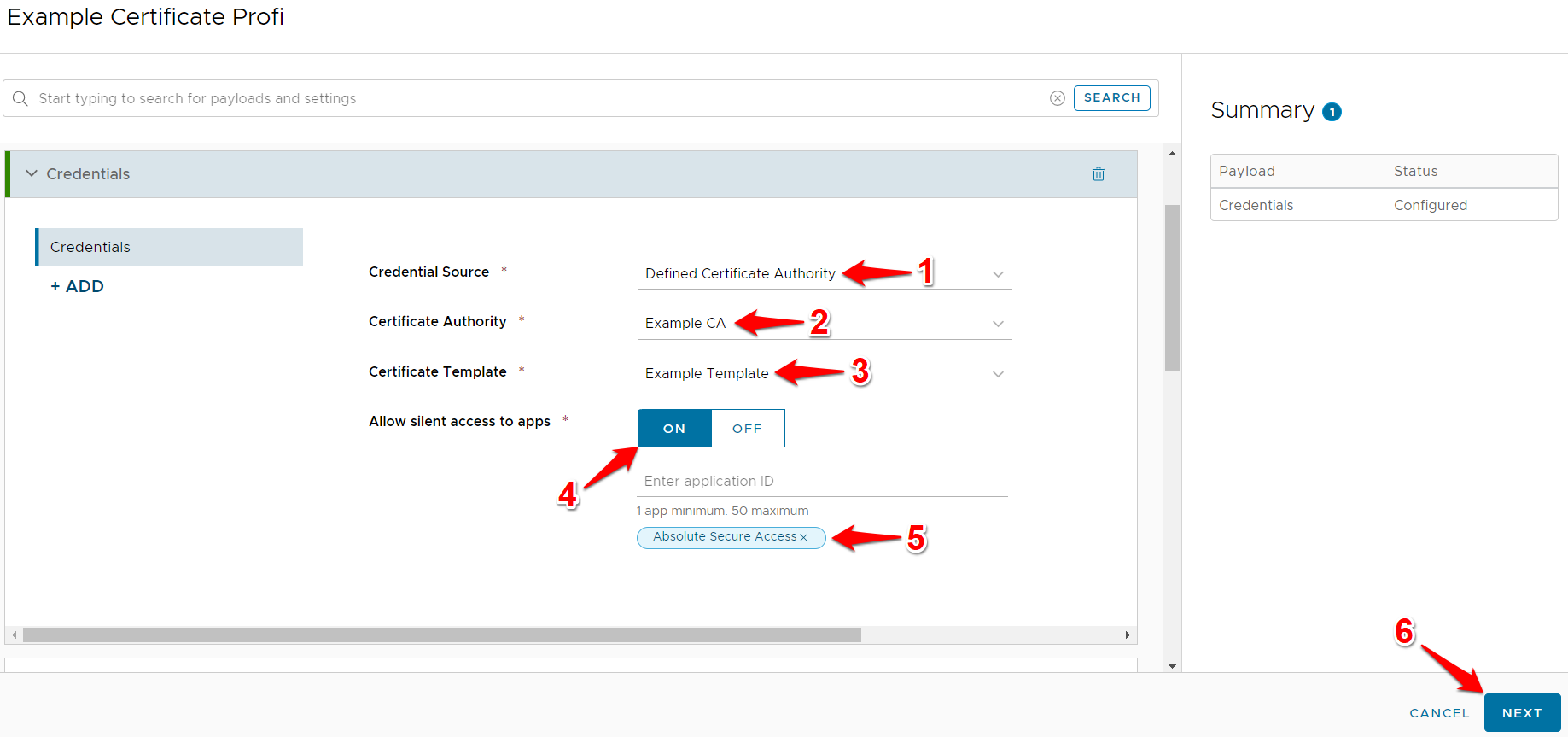The image size is (1568, 737).
Task: Click the Enter application ID field
Action: click(822, 481)
